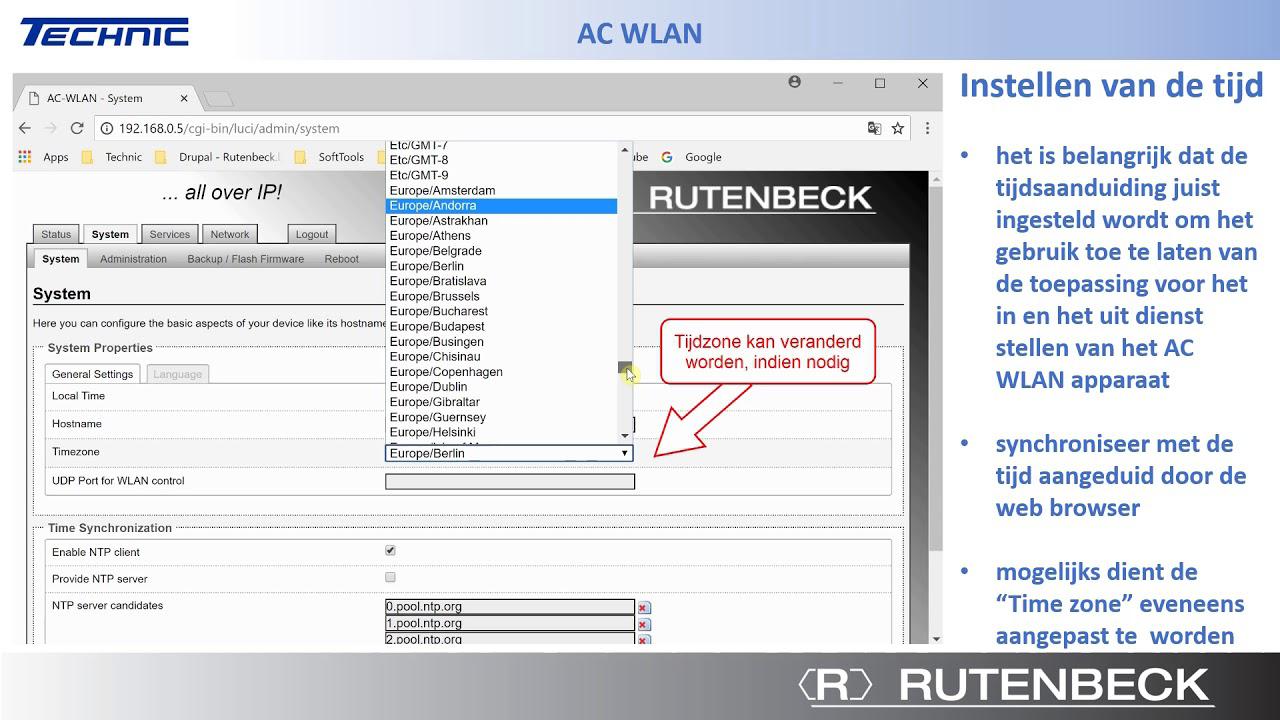Click the translate page icon
Image resolution: width=1280 pixels, height=720 pixels.
[x=874, y=128]
